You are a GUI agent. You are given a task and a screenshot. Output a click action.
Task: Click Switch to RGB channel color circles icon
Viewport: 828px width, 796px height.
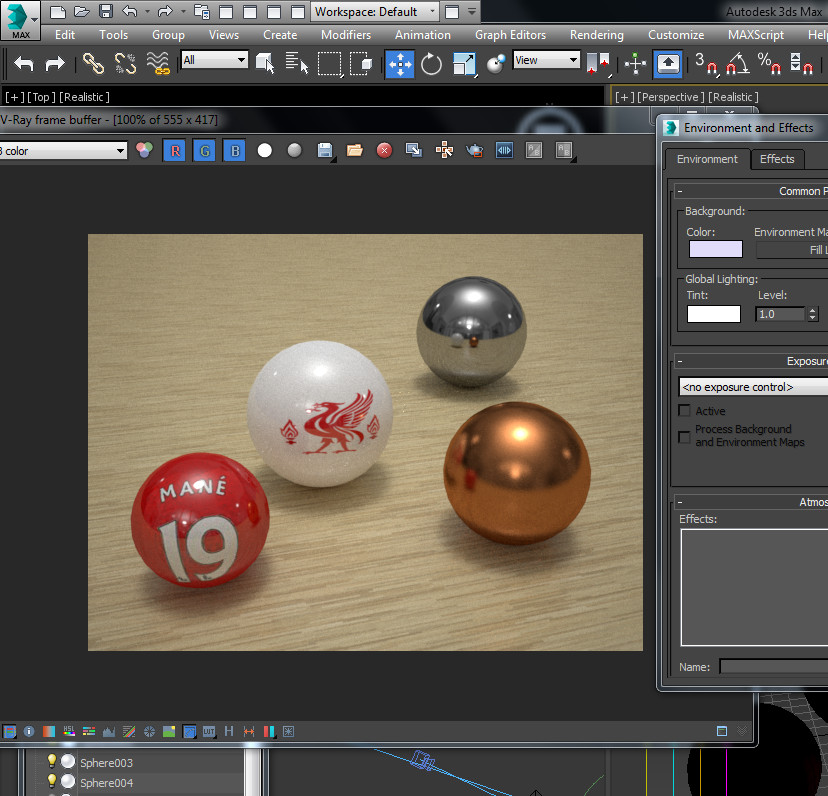pyautogui.click(x=144, y=151)
